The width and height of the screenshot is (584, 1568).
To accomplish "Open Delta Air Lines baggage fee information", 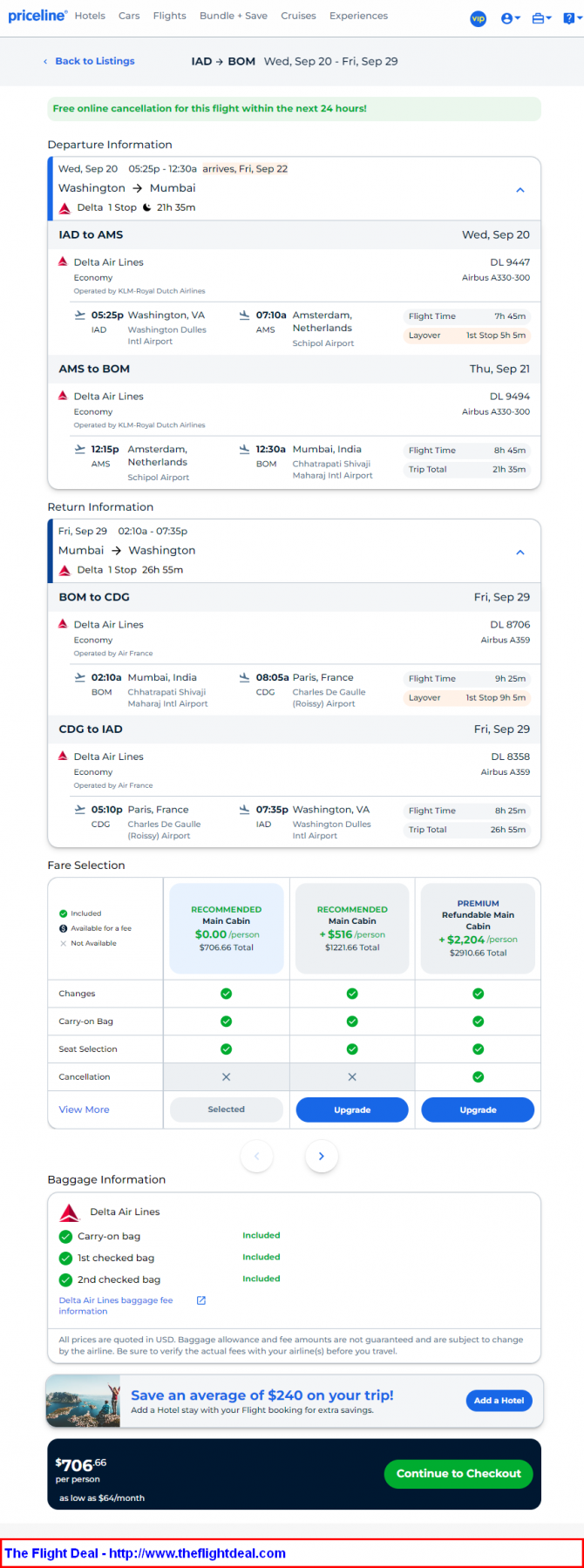I will pos(116,1306).
